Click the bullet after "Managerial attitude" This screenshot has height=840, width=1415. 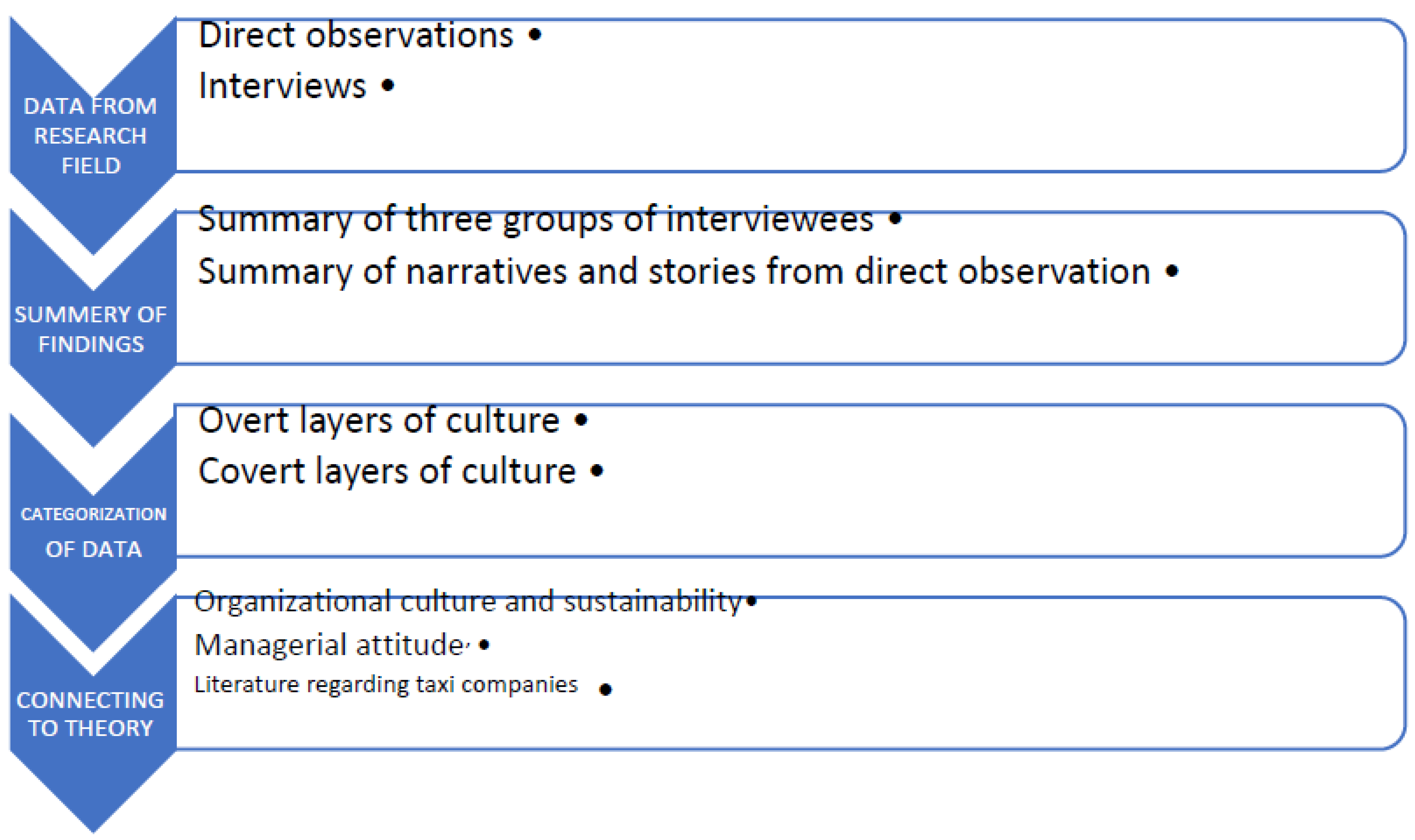[484, 645]
